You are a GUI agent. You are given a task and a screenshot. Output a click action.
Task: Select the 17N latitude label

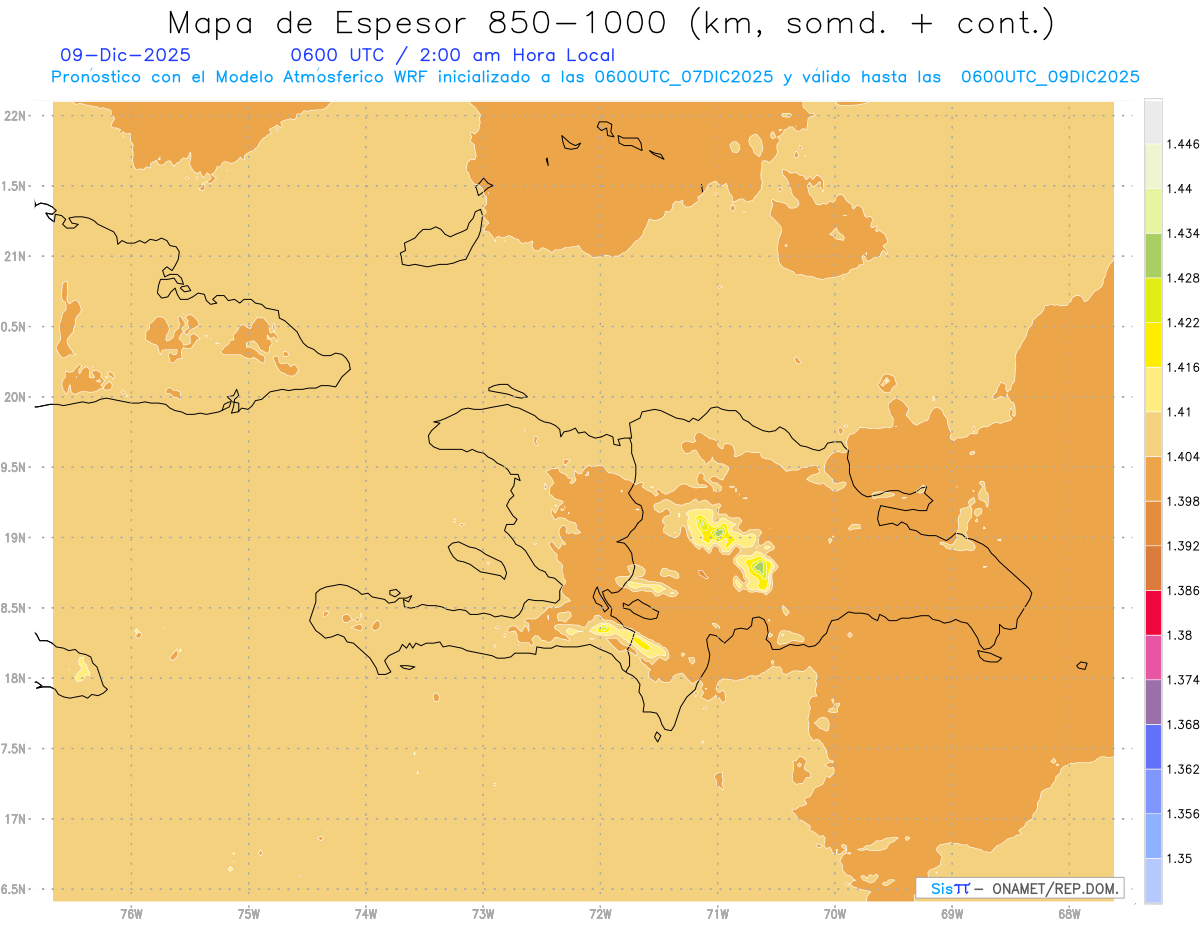point(17,819)
